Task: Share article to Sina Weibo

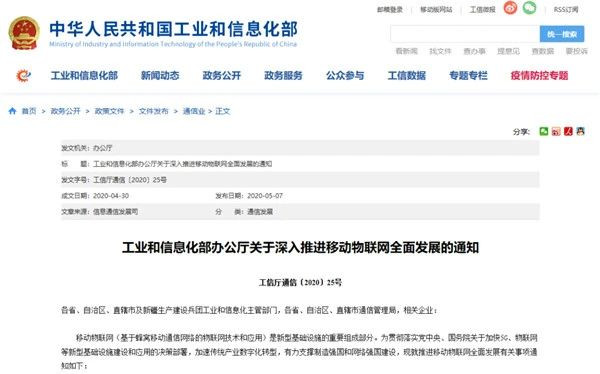Action: (x=556, y=131)
